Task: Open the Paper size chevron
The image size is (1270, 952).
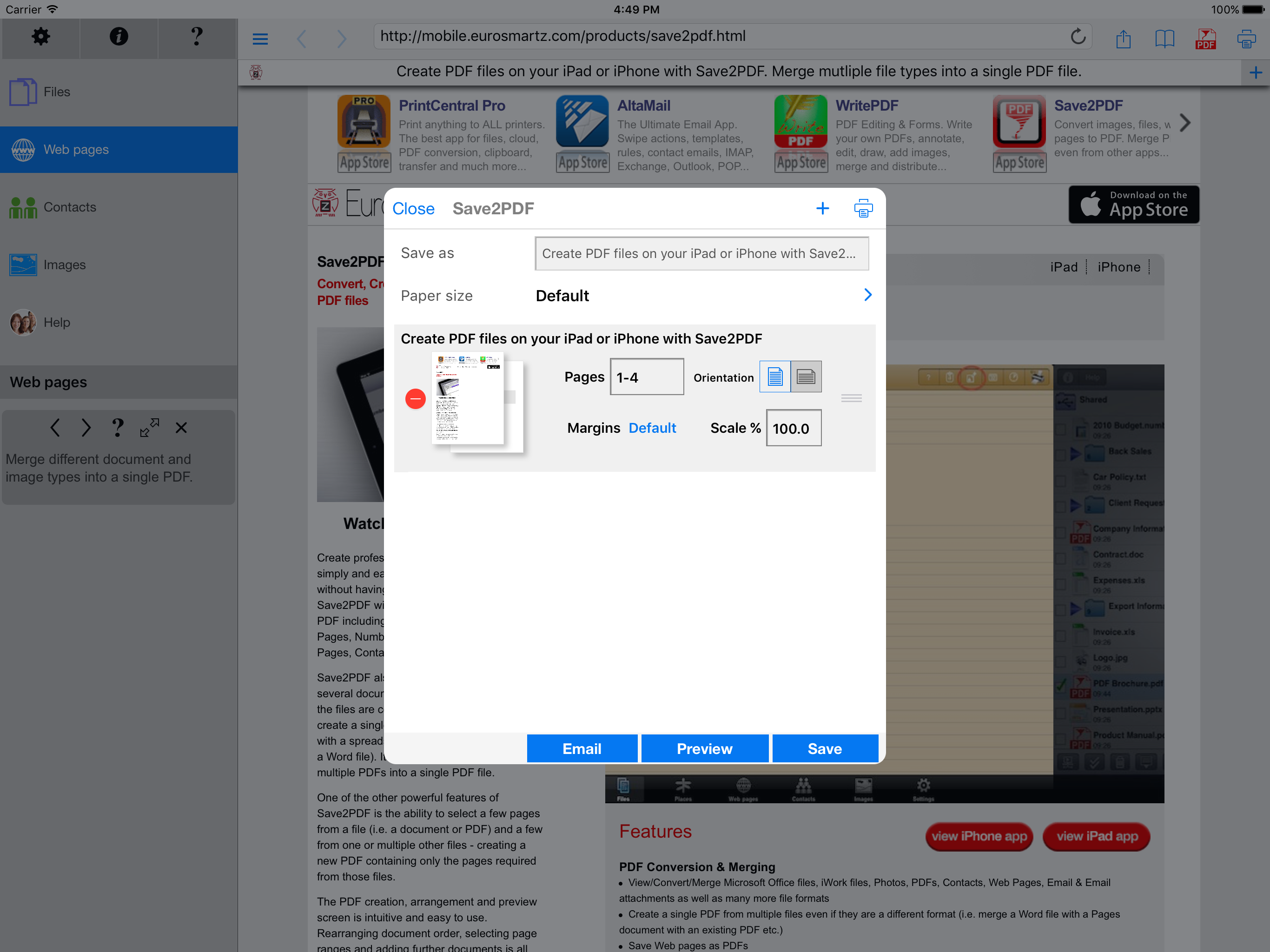Action: [867, 295]
